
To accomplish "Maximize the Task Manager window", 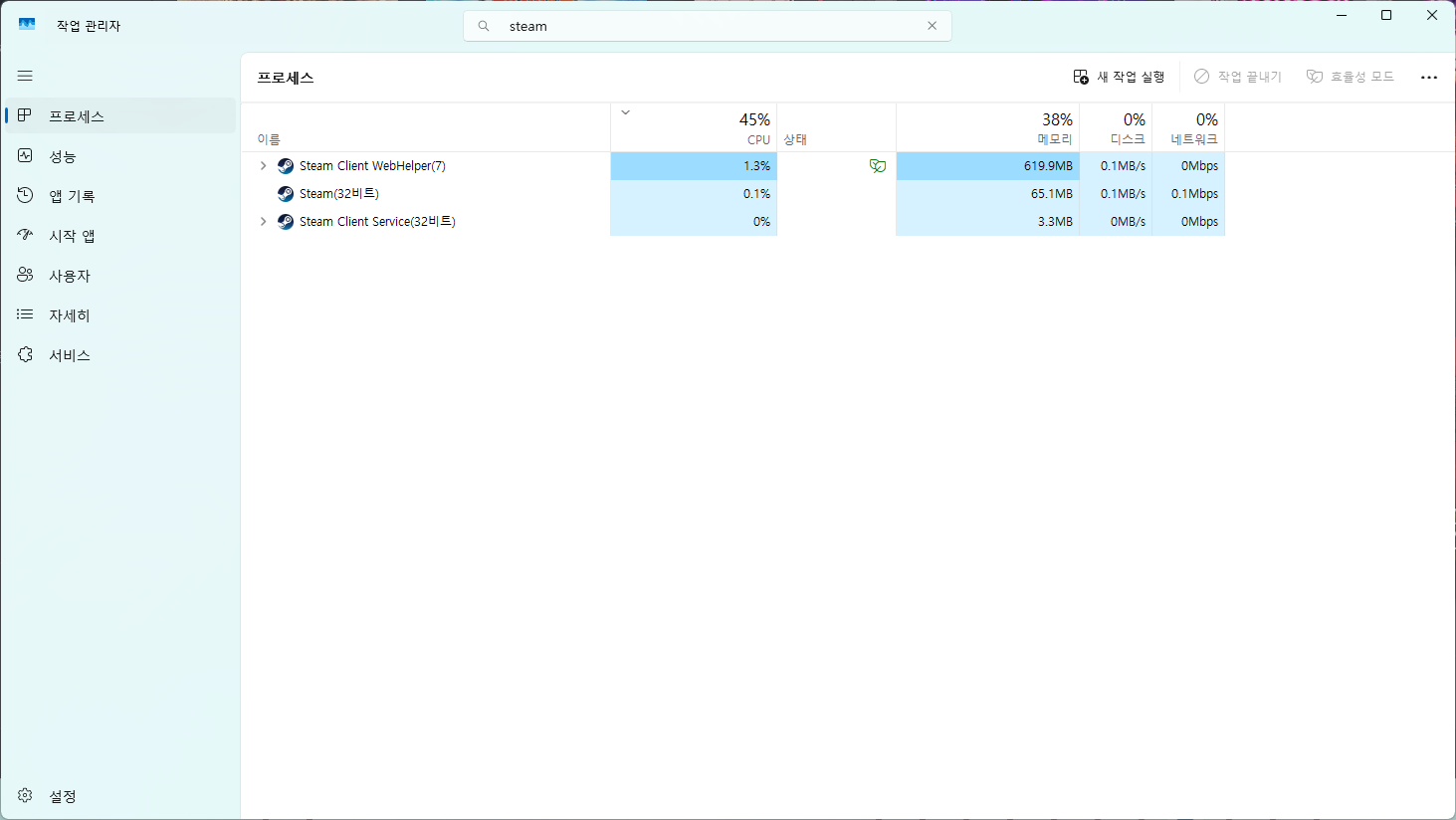I will tap(1386, 15).
